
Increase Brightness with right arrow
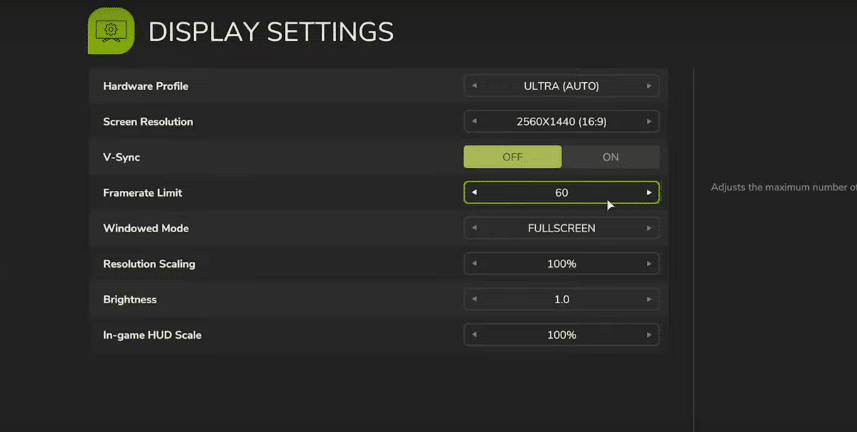click(649, 299)
